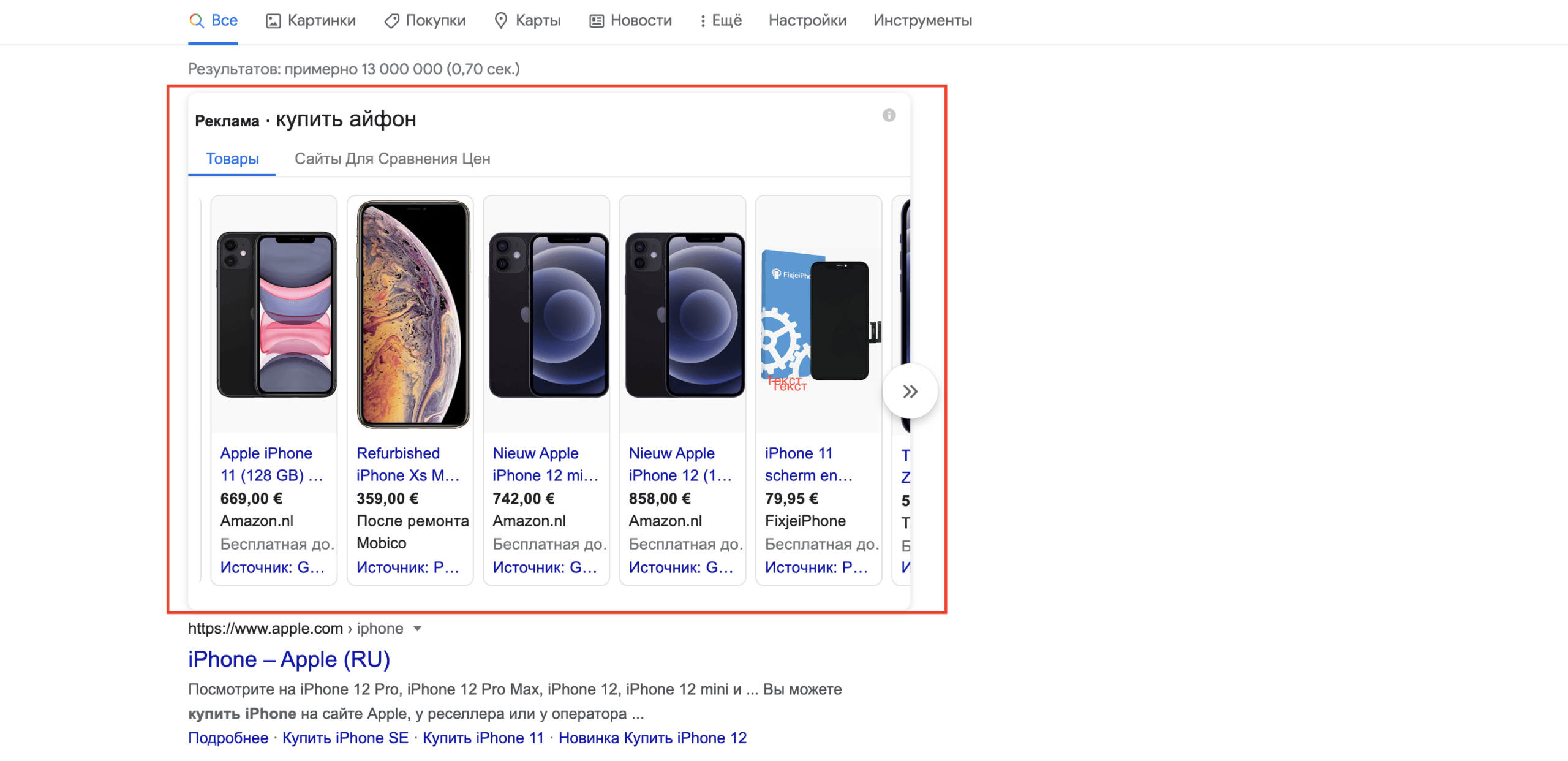The image size is (1568, 761).
Task: Open the Картинки tab
Action: pyautogui.click(x=311, y=21)
